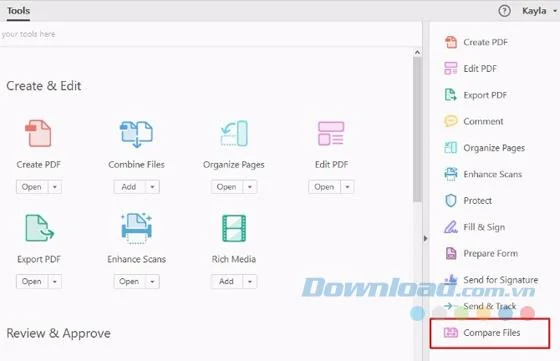
Task: Click Open button under Export PDF
Action: 32,281
